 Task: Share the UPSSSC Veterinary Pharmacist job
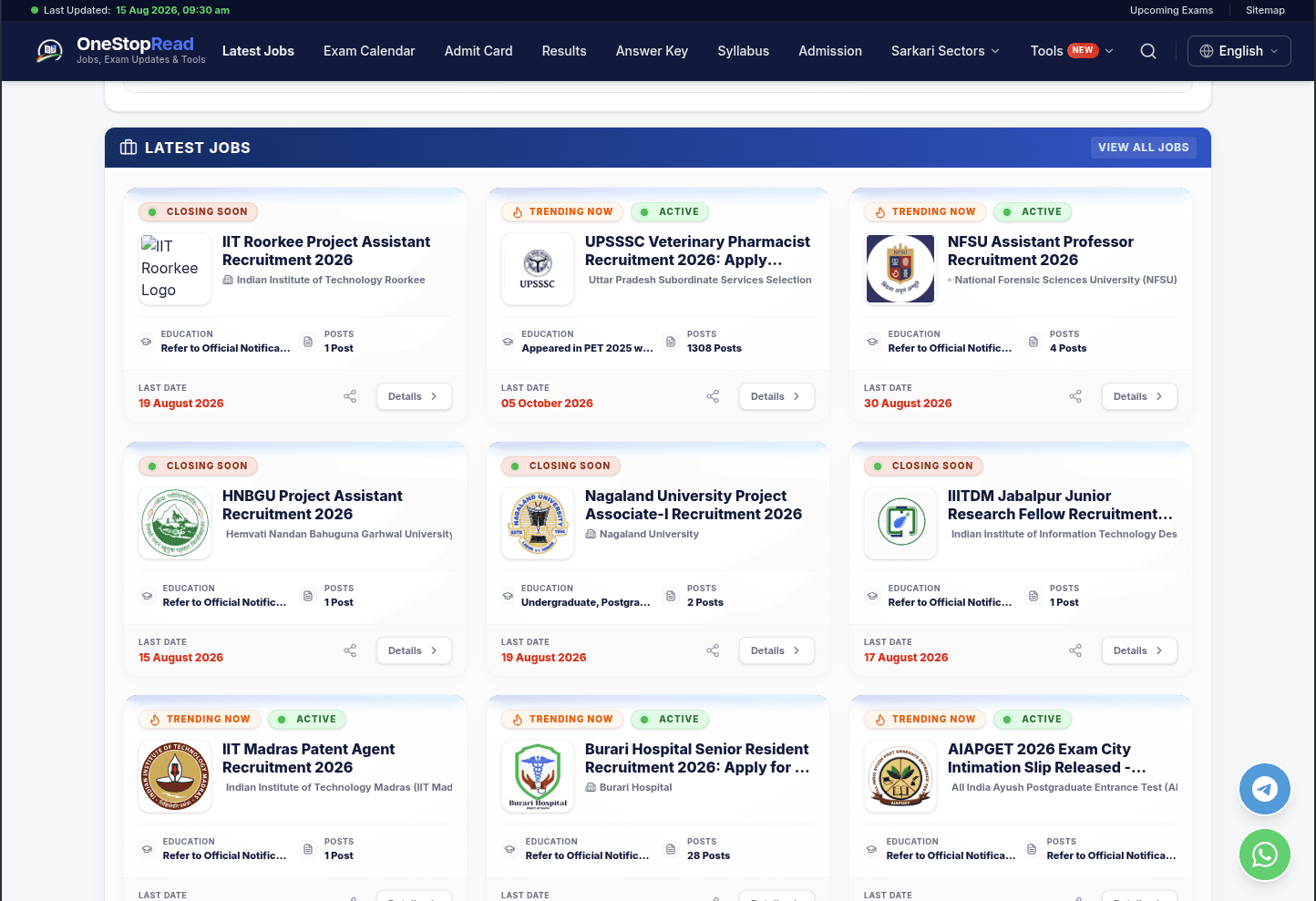click(x=713, y=396)
